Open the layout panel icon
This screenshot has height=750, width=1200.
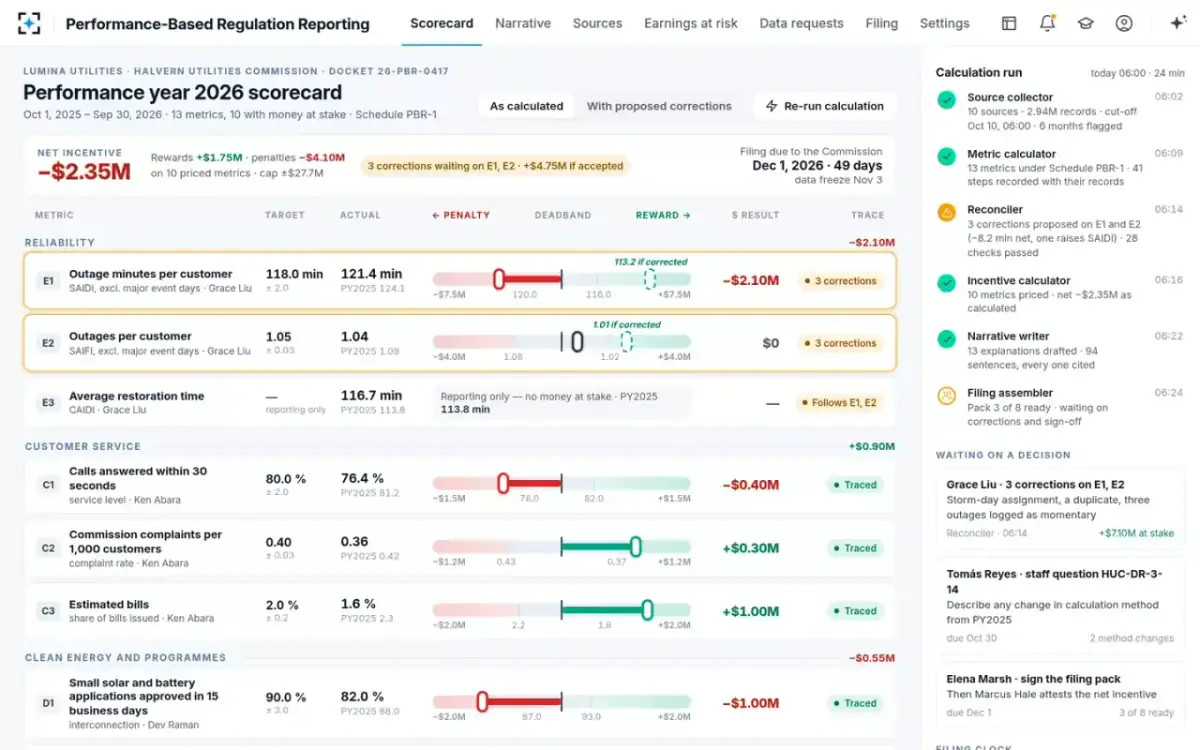point(1009,23)
